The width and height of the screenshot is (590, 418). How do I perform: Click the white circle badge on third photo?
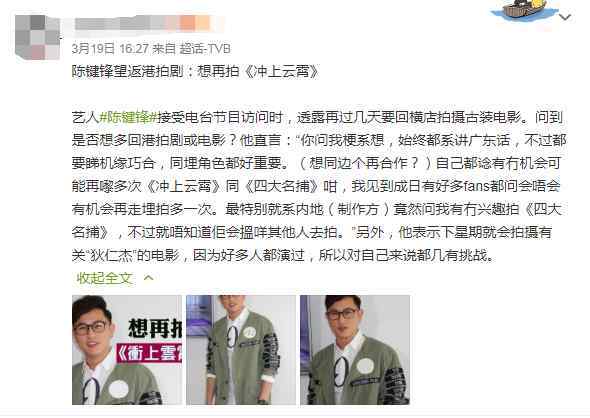(x=365, y=365)
